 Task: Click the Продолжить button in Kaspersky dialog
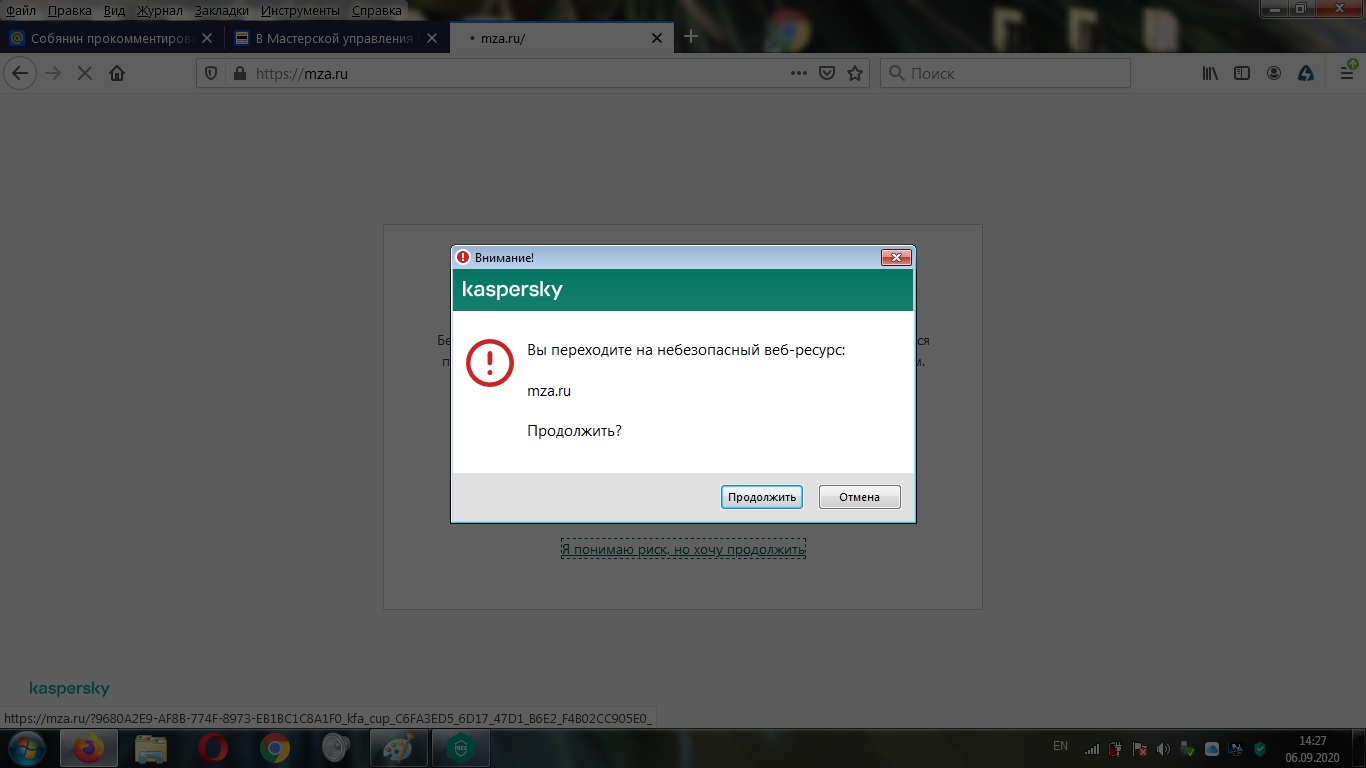point(761,497)
